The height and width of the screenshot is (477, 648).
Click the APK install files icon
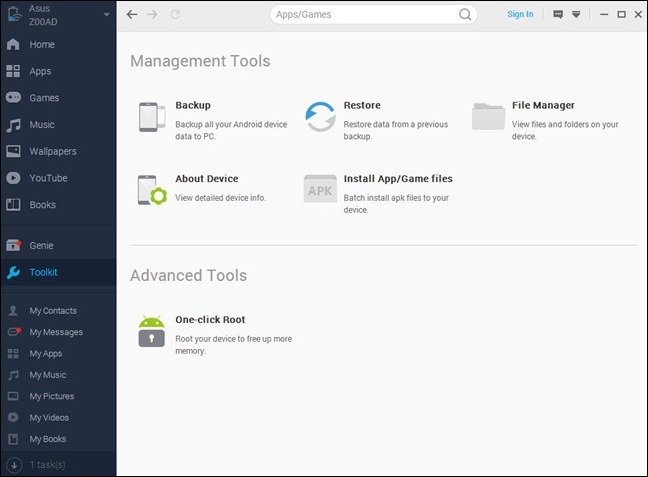[x=320, y=189]
